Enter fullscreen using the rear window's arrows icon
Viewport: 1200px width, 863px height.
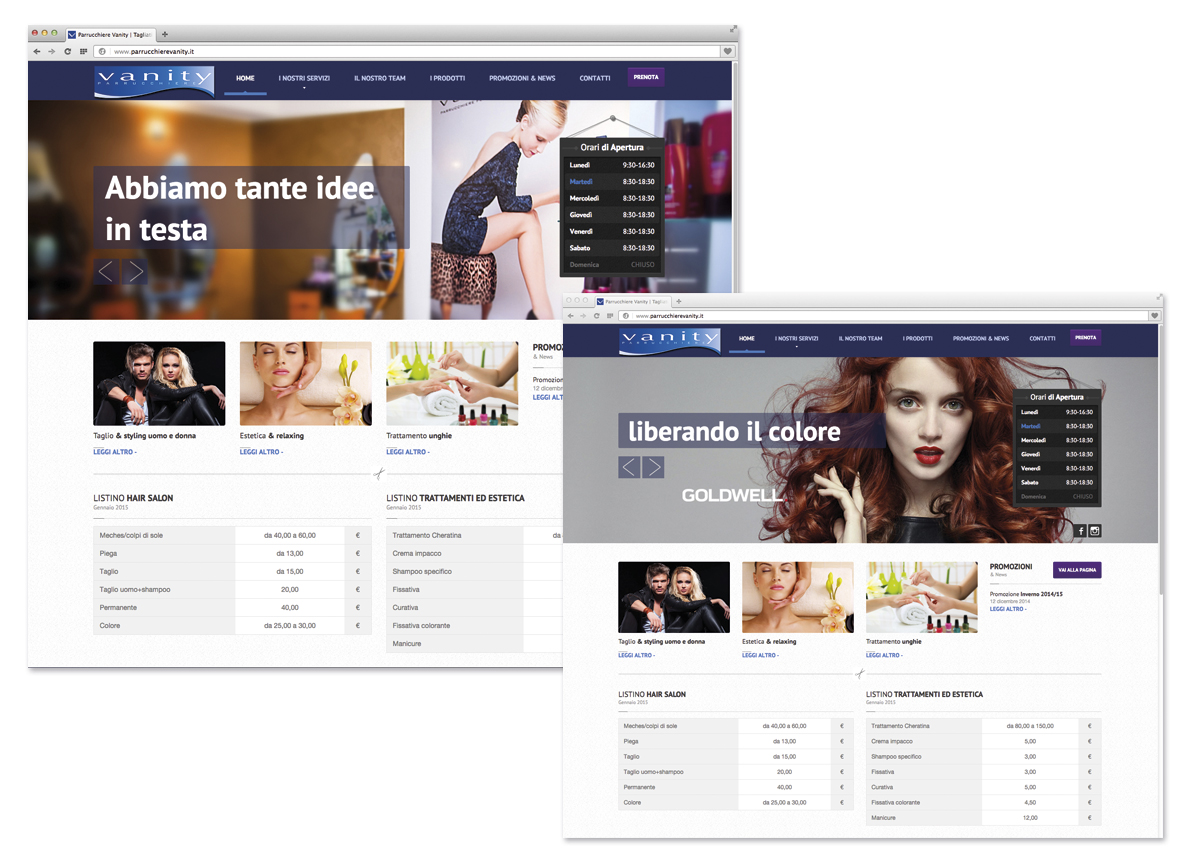732,30
